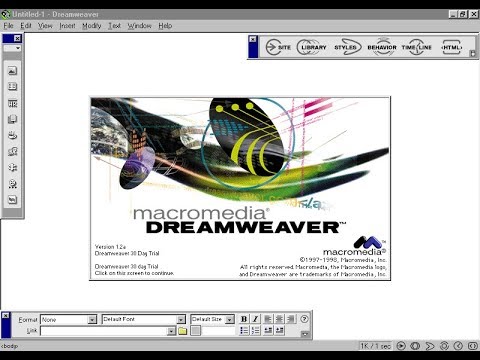Apply unordered bullet list formatting
Viewport: 480px width, 360px height.
244,331
